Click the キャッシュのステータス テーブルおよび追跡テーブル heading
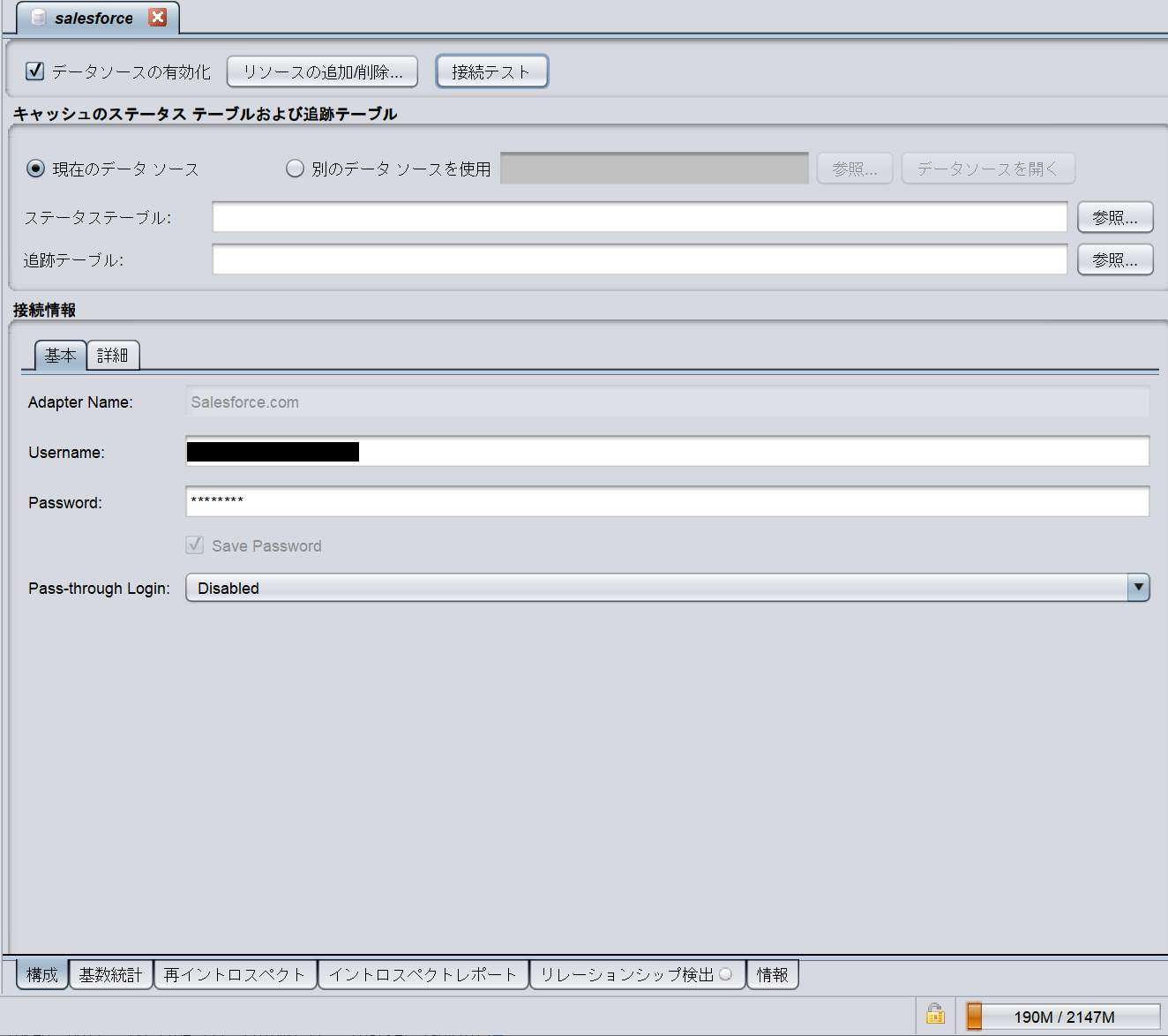Viewport: 1168px width, 1036px height. tap(205, 114)
